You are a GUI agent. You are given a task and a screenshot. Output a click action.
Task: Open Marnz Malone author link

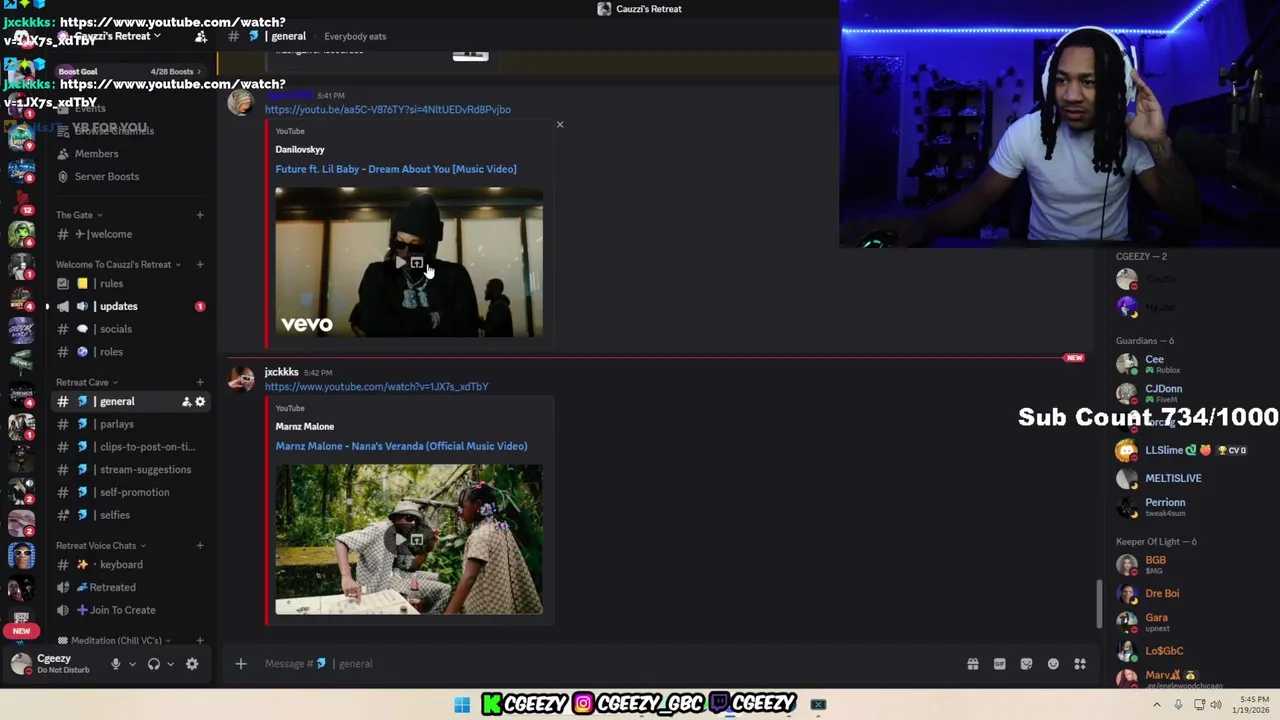(305, 426)
